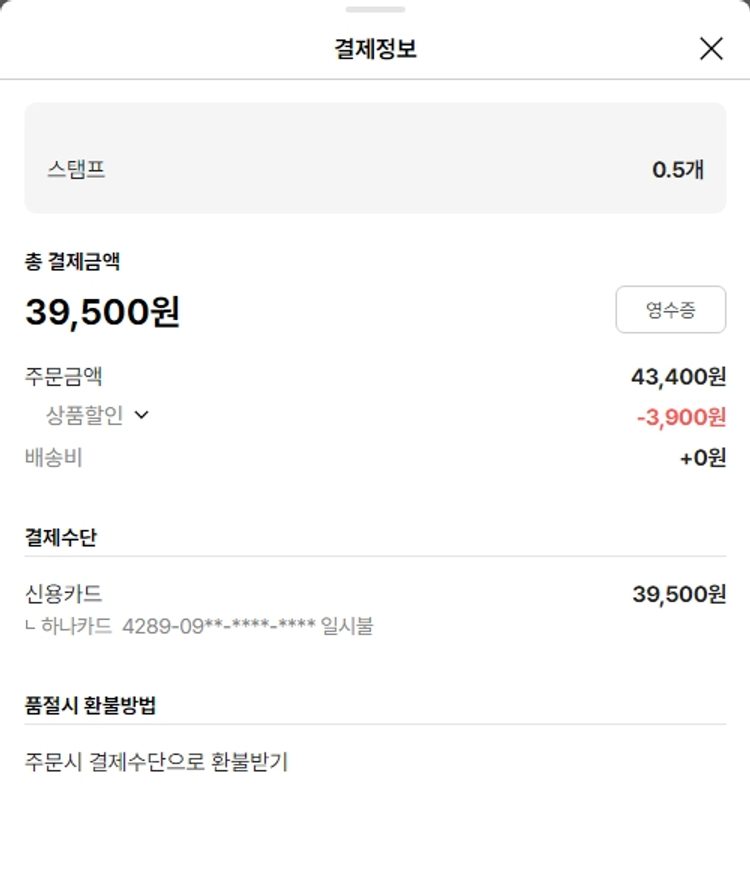
Task: Click the 43,400원 order amount value
Action: coord(678,377)
